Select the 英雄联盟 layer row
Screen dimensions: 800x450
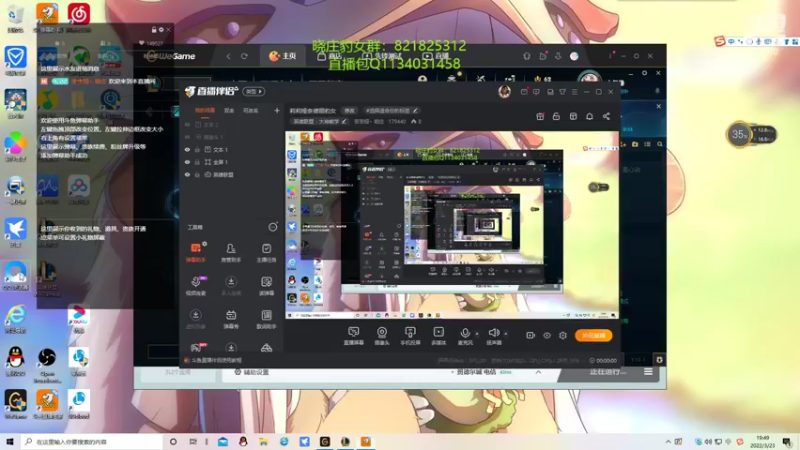pos(232,174)
